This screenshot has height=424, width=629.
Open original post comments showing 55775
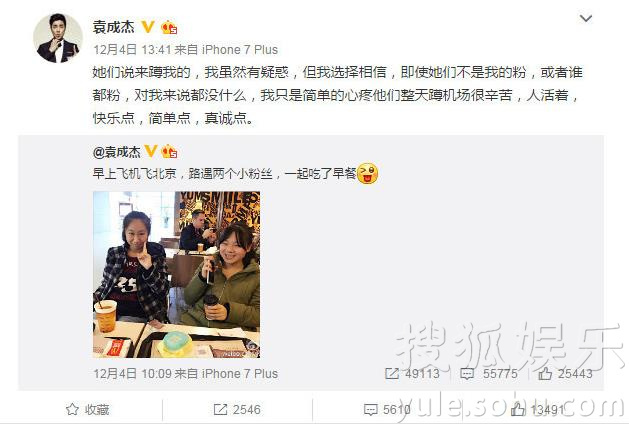pos(489,374)
